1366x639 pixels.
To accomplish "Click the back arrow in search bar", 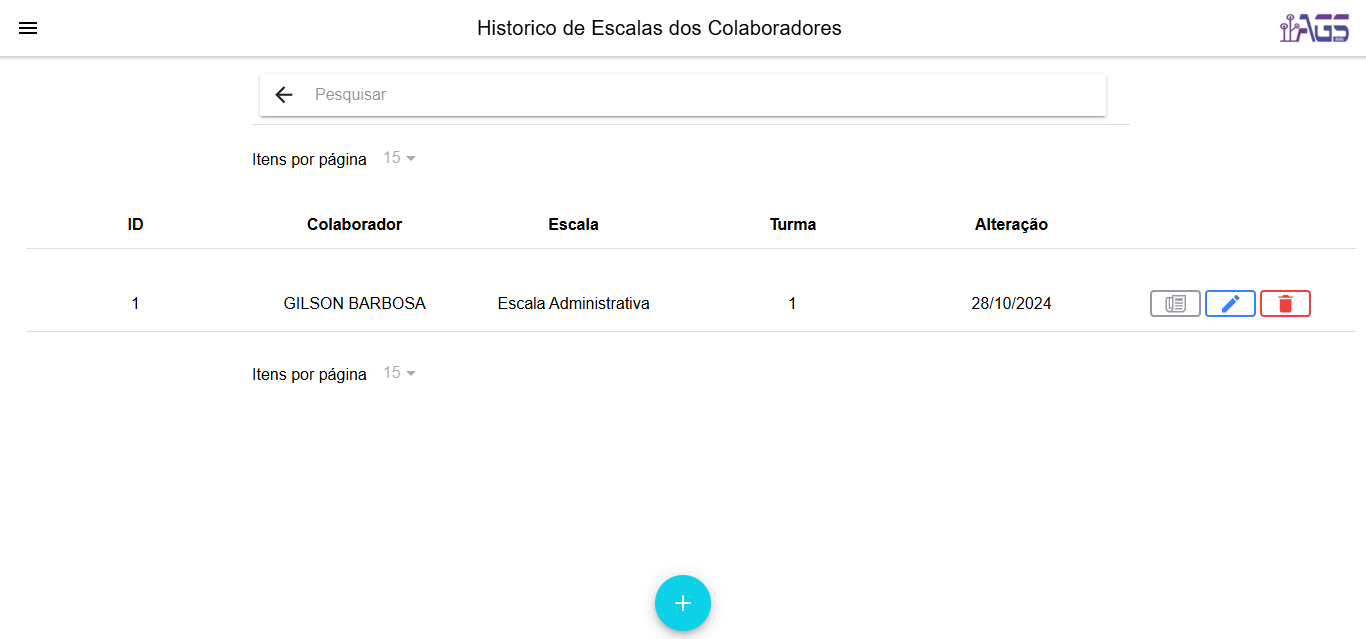I will coord(284,95).
